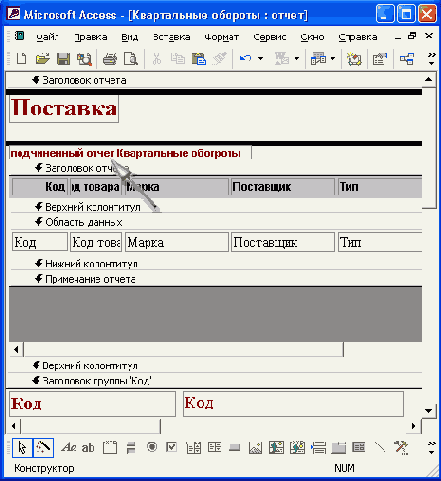
Task: Open top toolbar options chevron
Action: [431, 59]
